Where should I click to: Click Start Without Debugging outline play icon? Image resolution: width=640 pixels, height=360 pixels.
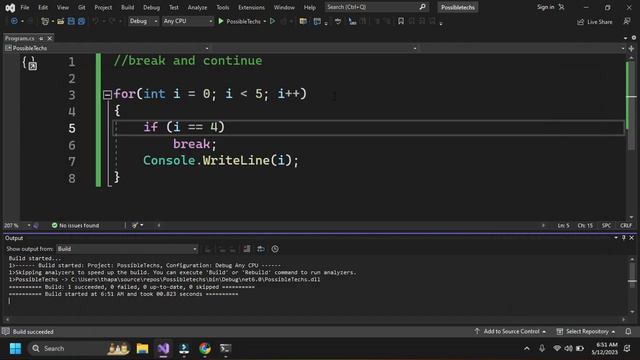[273, 21]
